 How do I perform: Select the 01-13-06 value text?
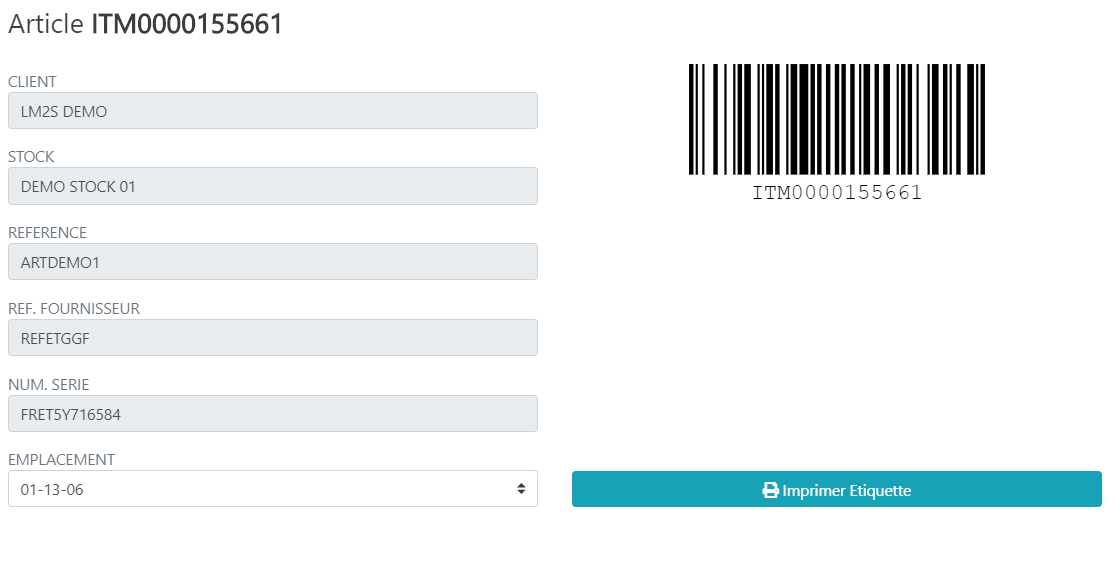pos(52,489)
